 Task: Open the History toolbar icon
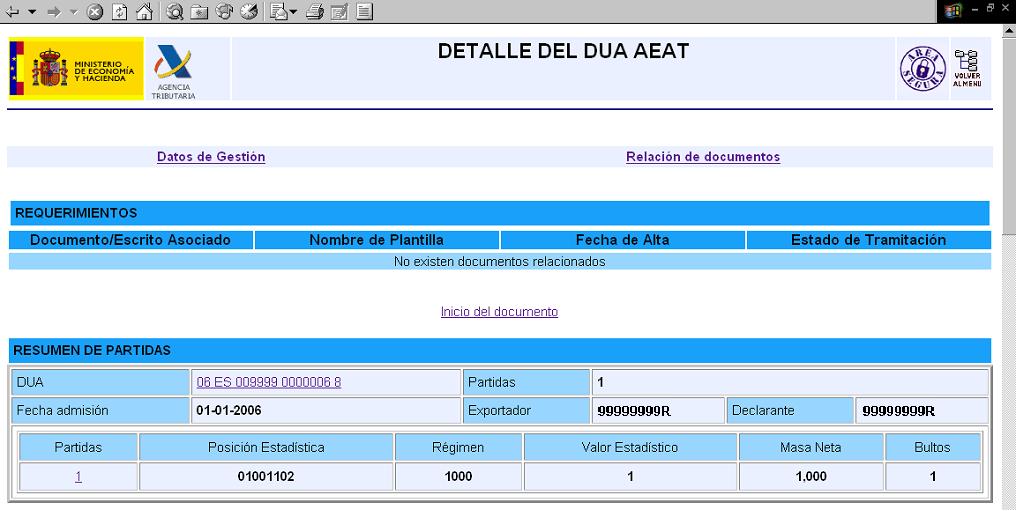tap(247, 12)
